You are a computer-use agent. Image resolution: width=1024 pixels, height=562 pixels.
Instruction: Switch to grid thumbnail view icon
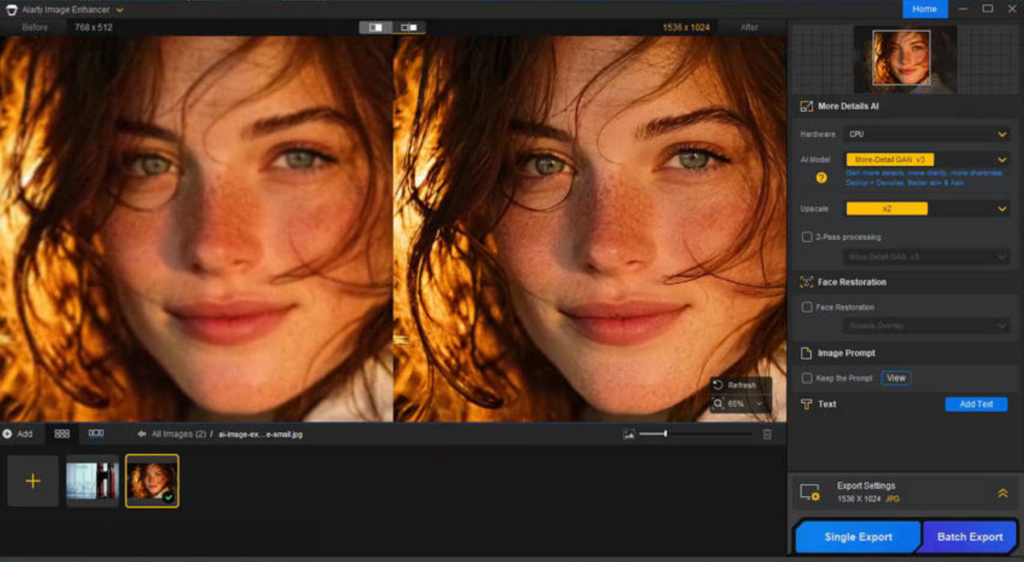(62, 434)
